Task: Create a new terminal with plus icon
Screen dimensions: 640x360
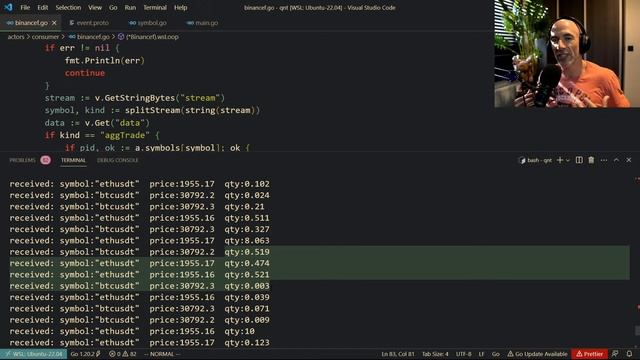Action: [x=560, y=160]
